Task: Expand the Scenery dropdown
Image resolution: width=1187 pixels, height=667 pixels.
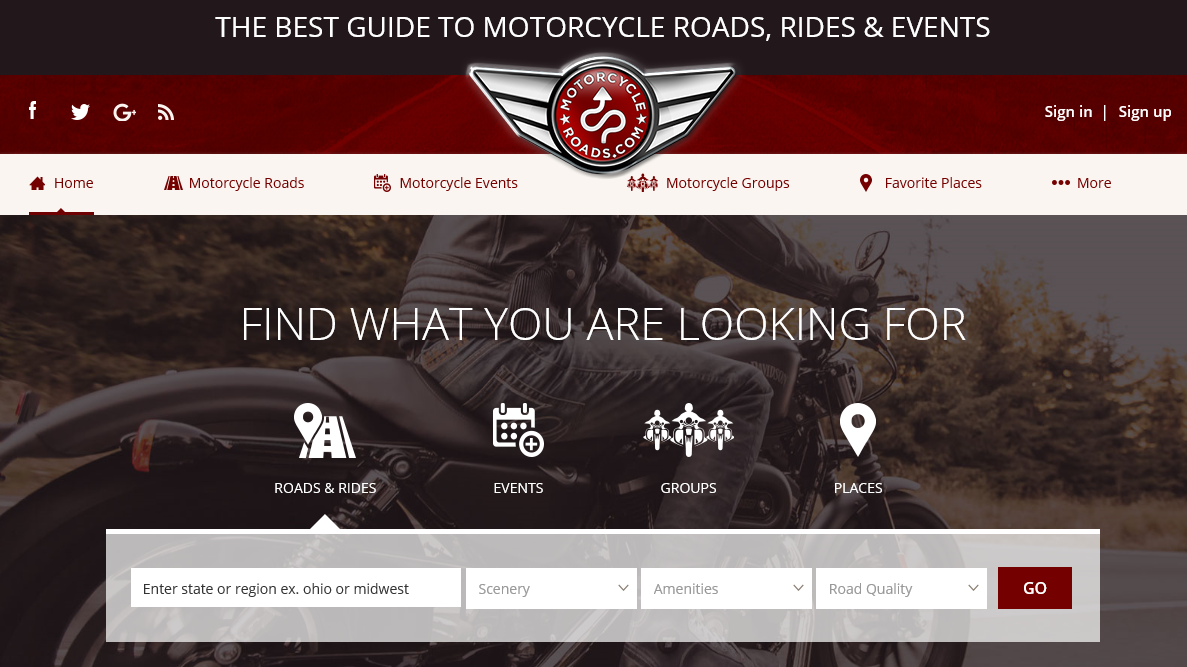Action: click(x=551, y=588)
